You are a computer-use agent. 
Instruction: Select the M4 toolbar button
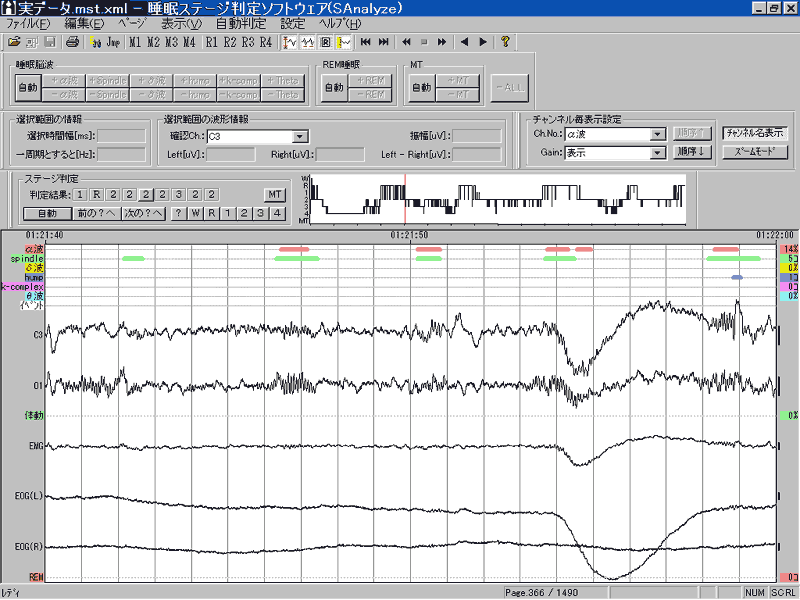pos(189,42)
